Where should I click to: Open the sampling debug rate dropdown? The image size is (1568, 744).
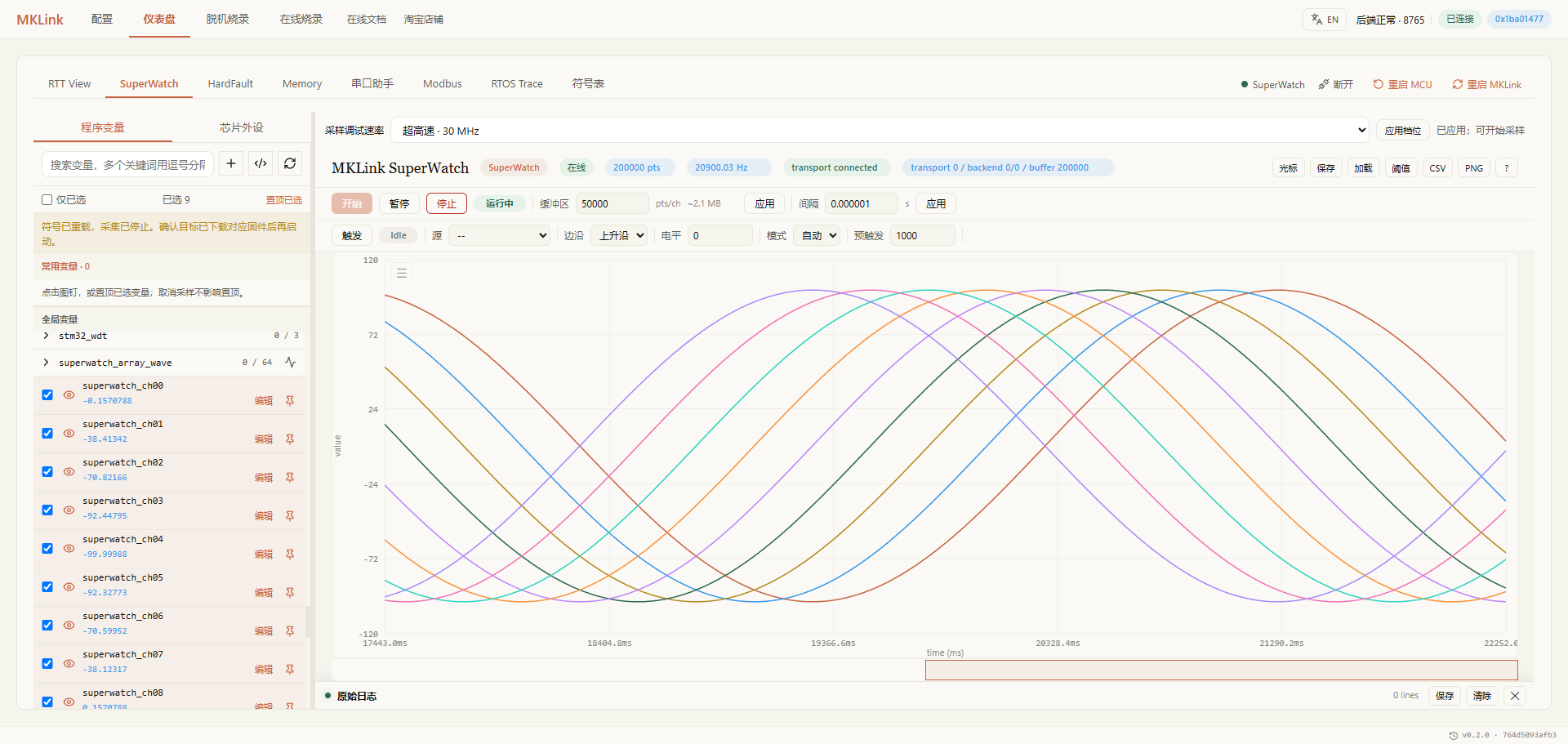[880, 131]
